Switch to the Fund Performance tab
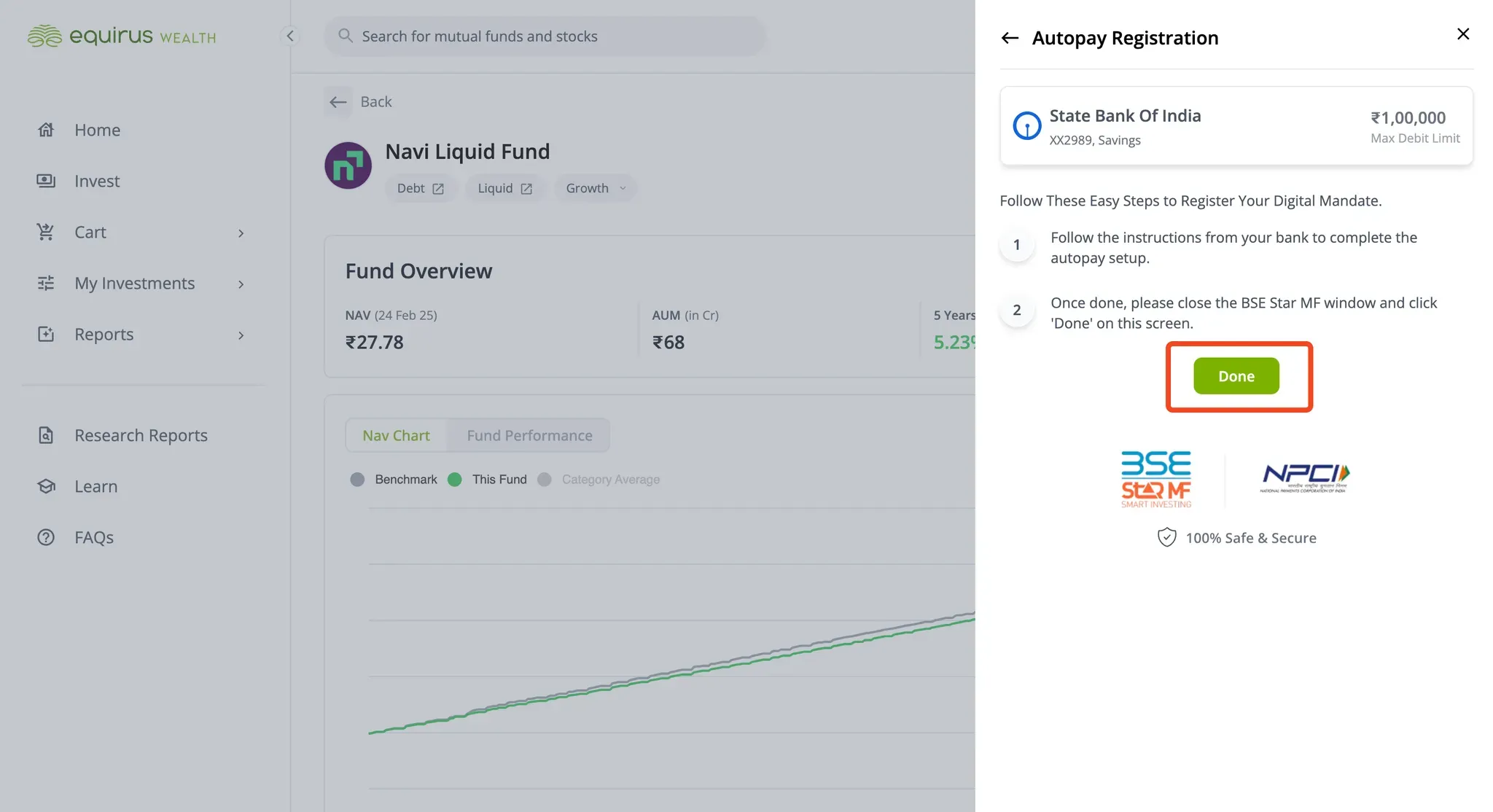Screen dimensions: 1493x812 pos(529,435)
